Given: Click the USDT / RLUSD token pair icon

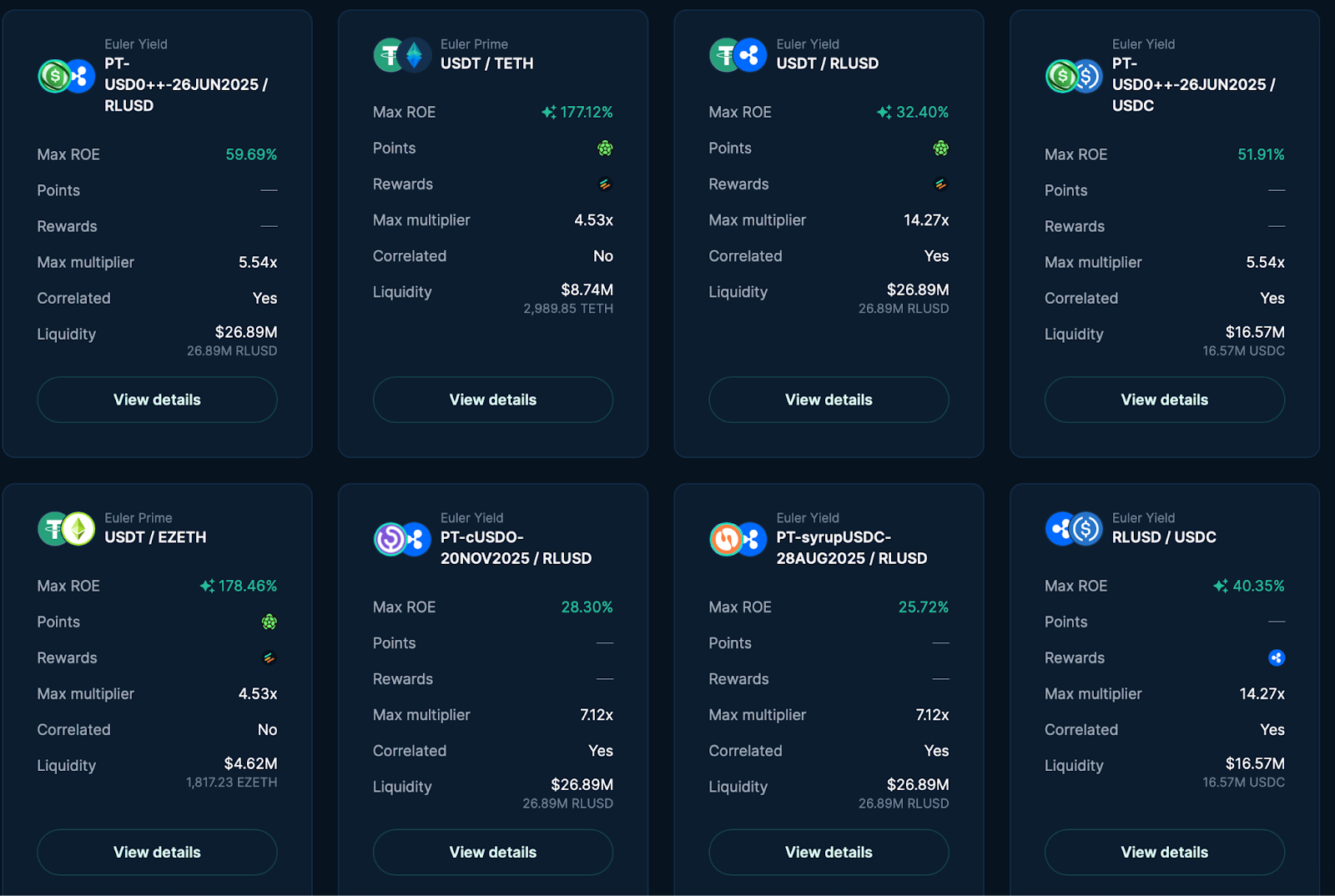Looking at the screenshot, I should pyautogui.click(x=738, y=56).
